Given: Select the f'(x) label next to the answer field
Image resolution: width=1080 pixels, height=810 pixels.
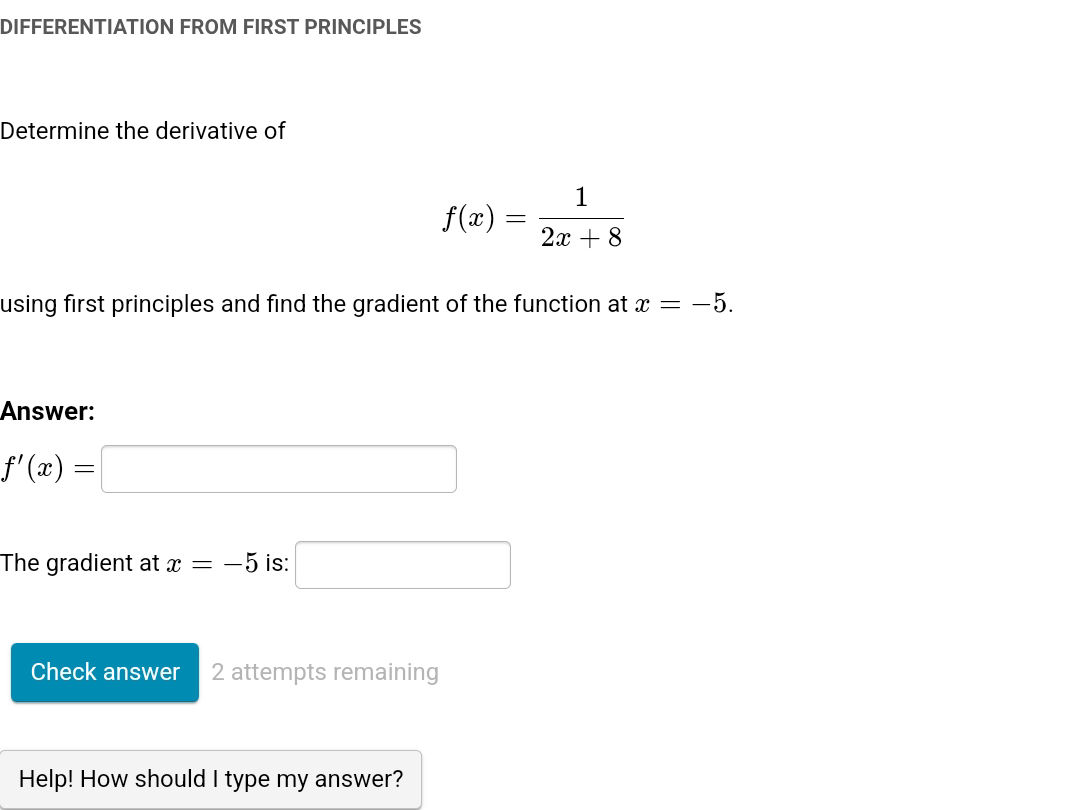Looking at the screenshot, I should [44, 464].
